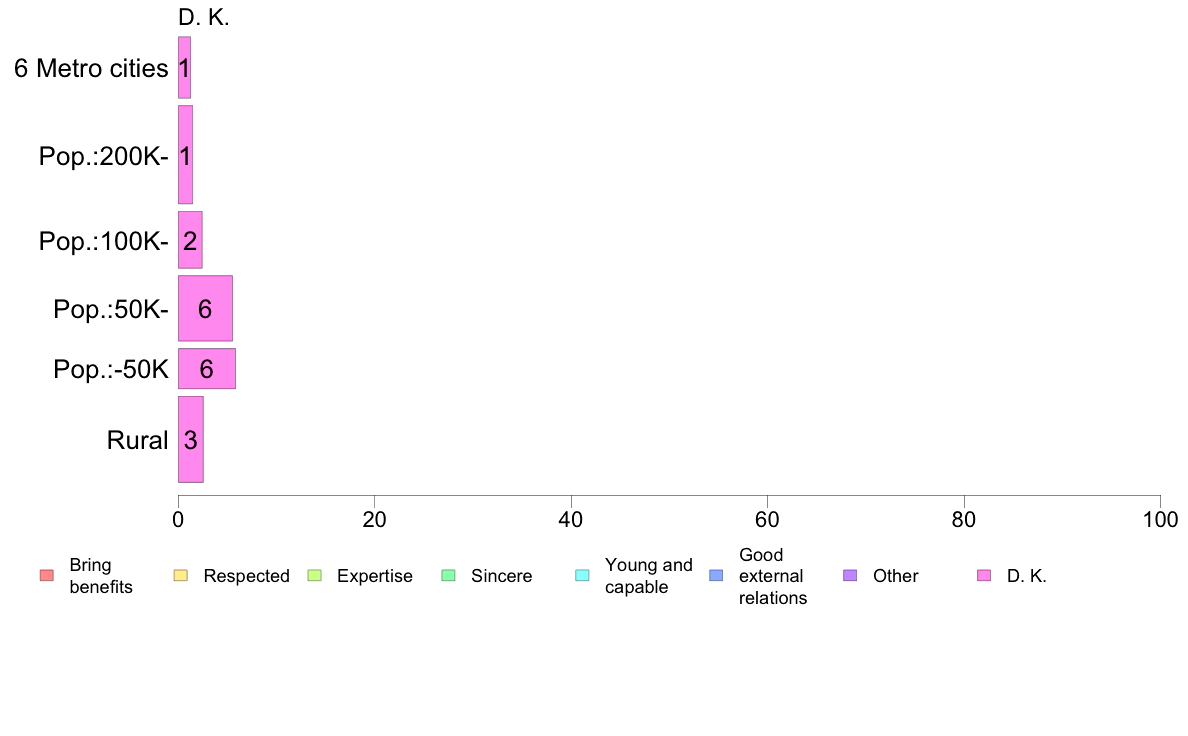Select the Pop.:100K- bar labeled 2
The image size is (1188, 736).
point(190,240)
